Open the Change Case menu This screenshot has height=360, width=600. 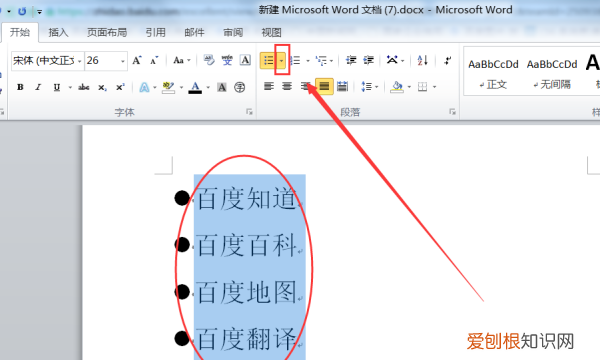(181, 60)
